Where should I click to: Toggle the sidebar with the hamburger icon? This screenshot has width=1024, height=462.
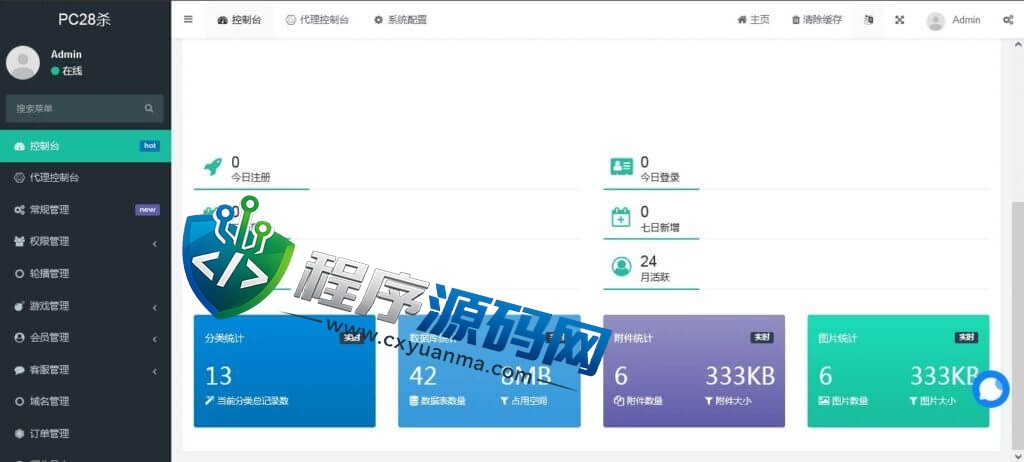188,20
